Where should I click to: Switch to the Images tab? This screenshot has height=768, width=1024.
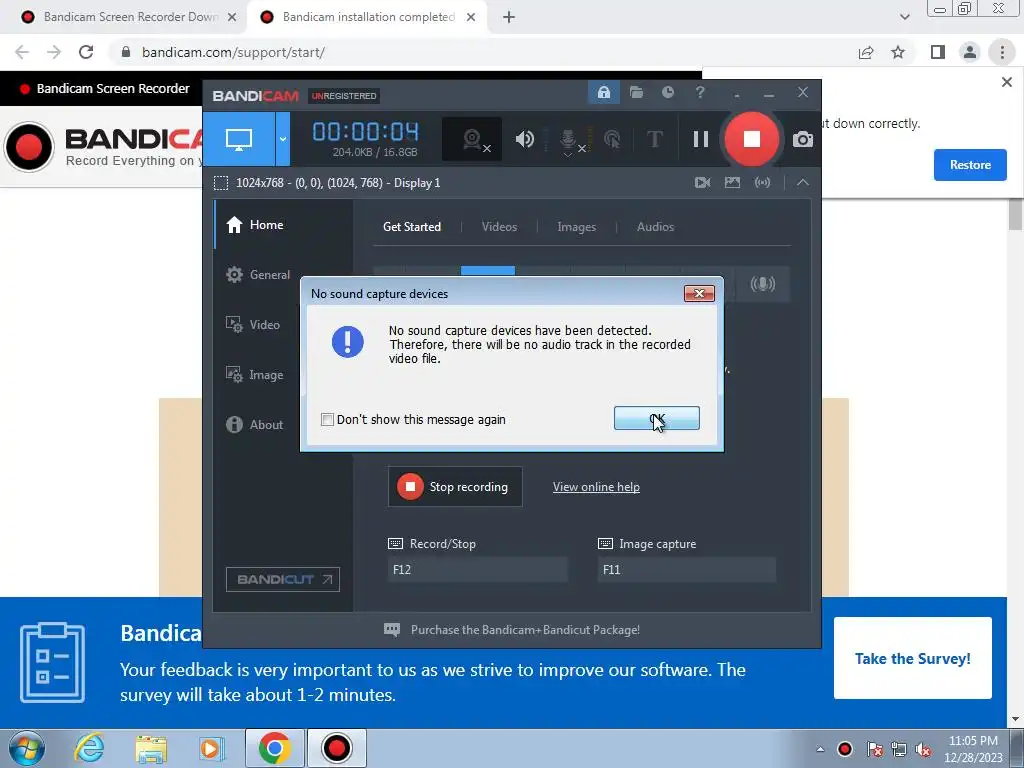(x=576, y=227)
